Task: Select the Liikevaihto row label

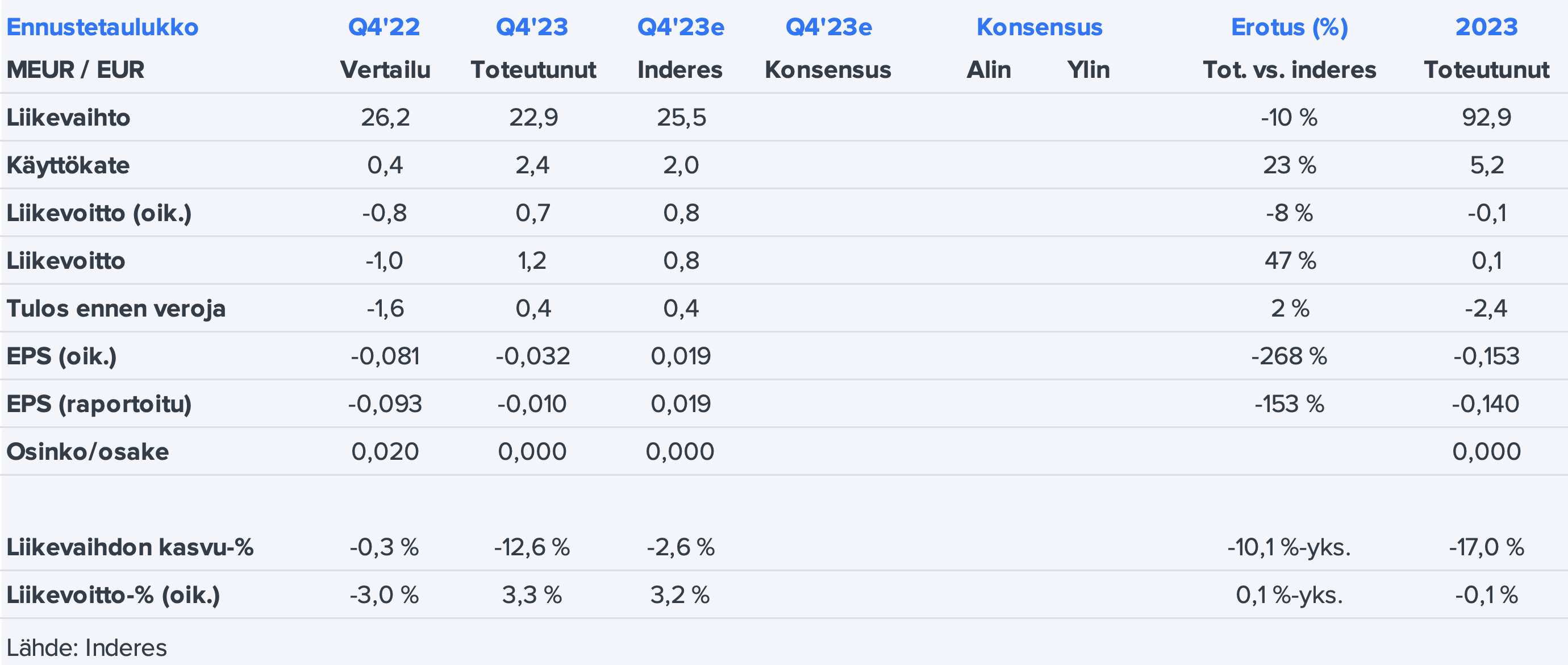Action: [68, 117]
